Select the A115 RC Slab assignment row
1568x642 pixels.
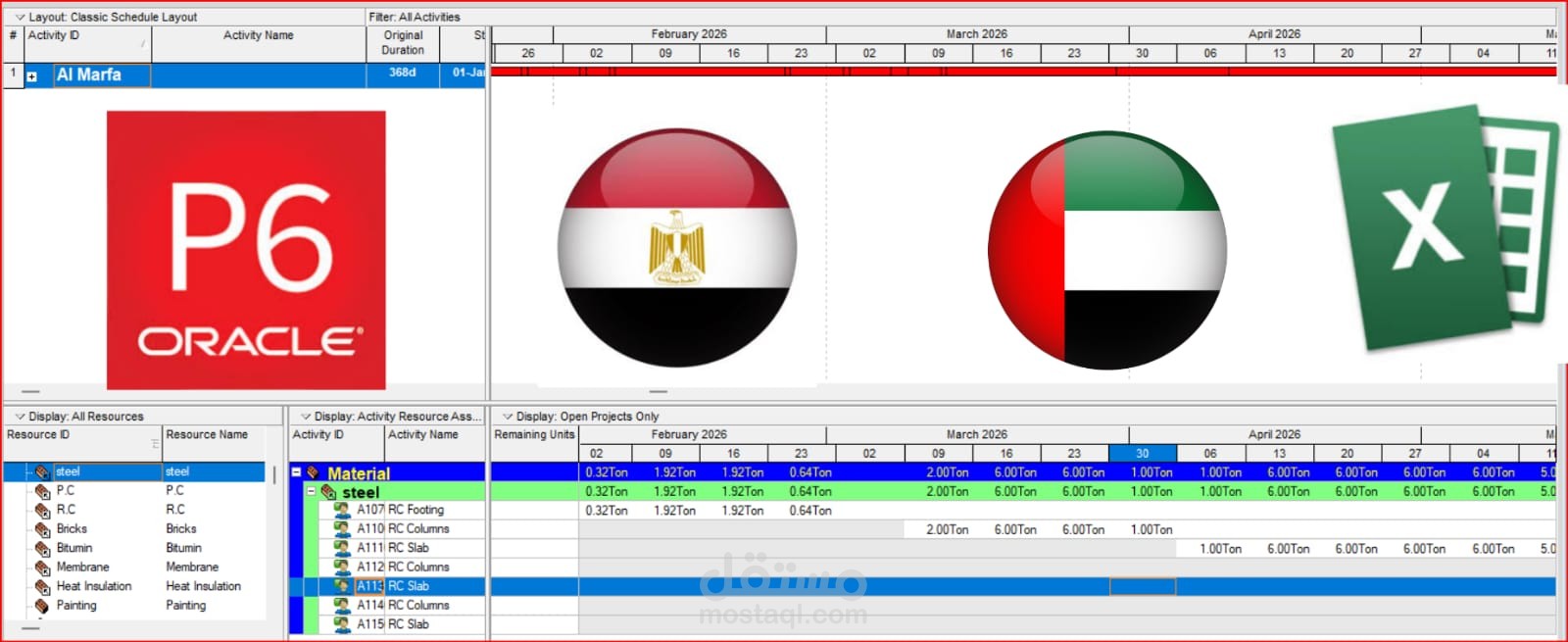tap(401, 624)
